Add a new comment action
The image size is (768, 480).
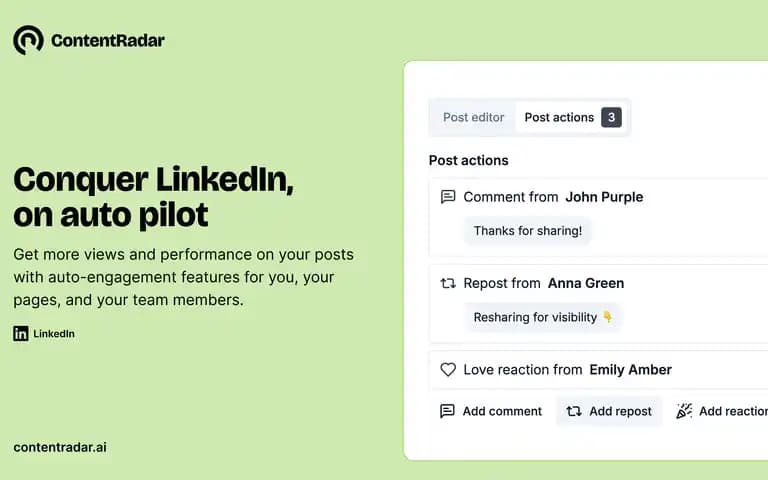(x=491, y=411)
